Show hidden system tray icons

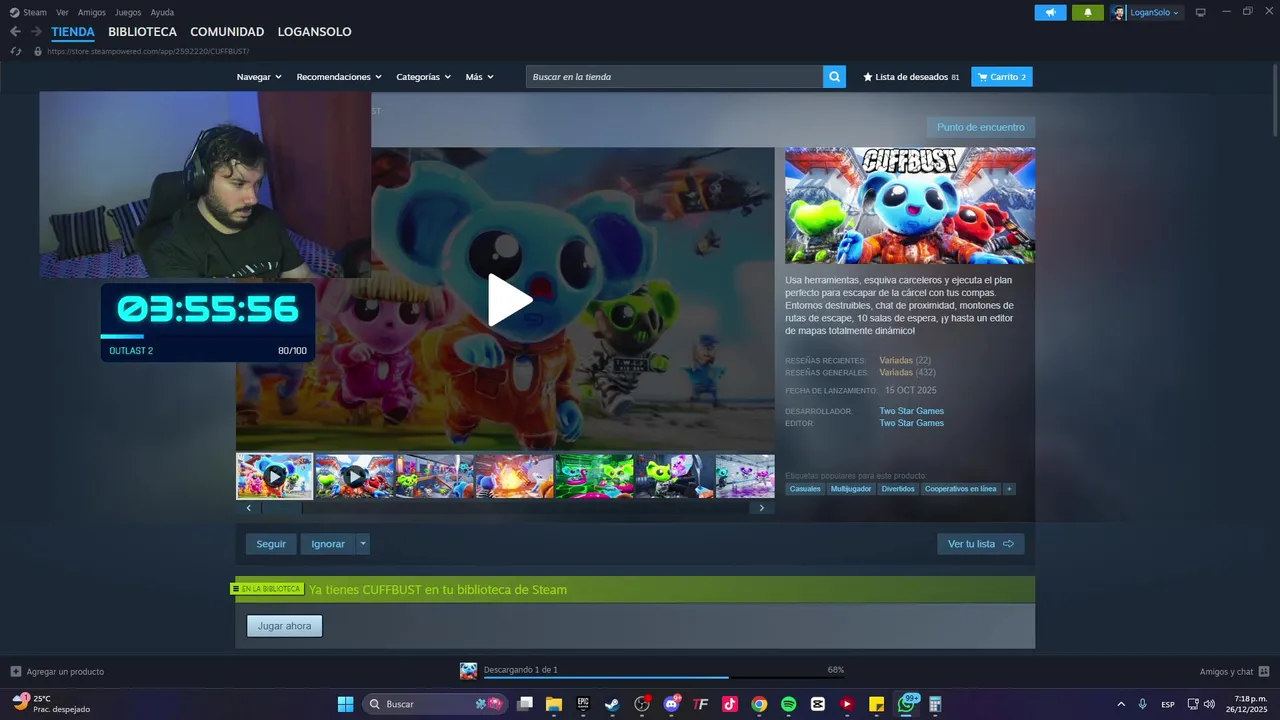point(1120,704)
